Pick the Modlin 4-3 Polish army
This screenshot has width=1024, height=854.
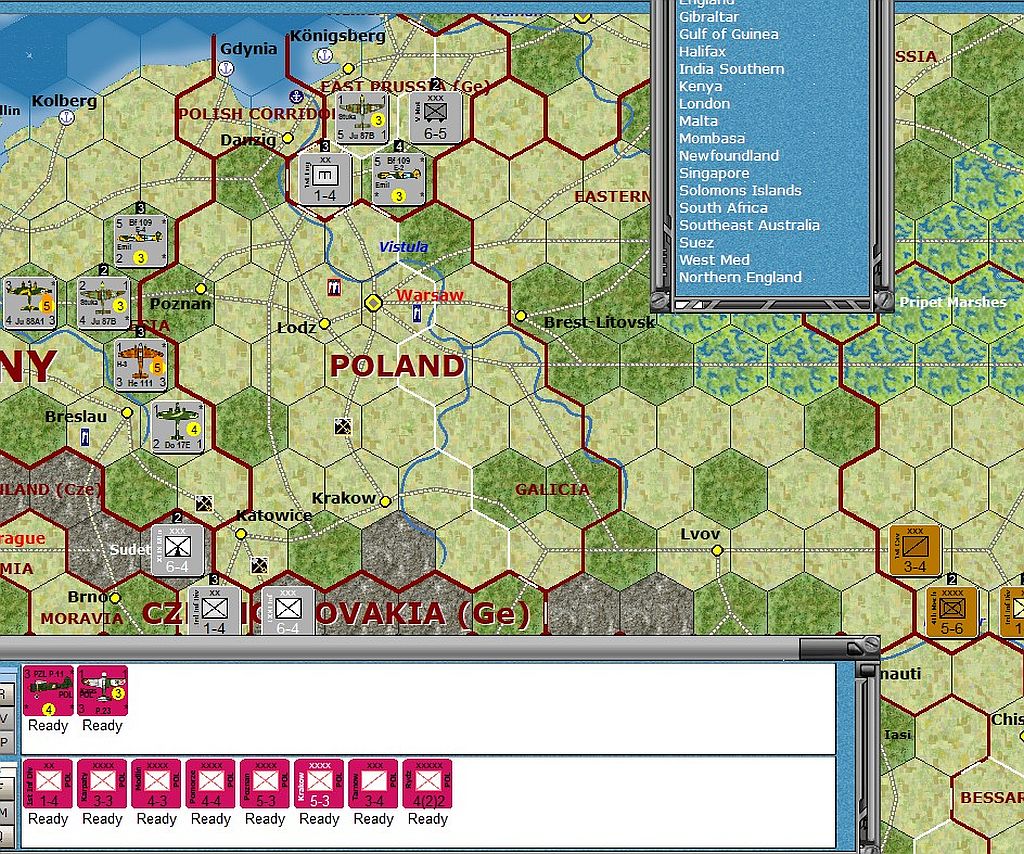(157, 784)
